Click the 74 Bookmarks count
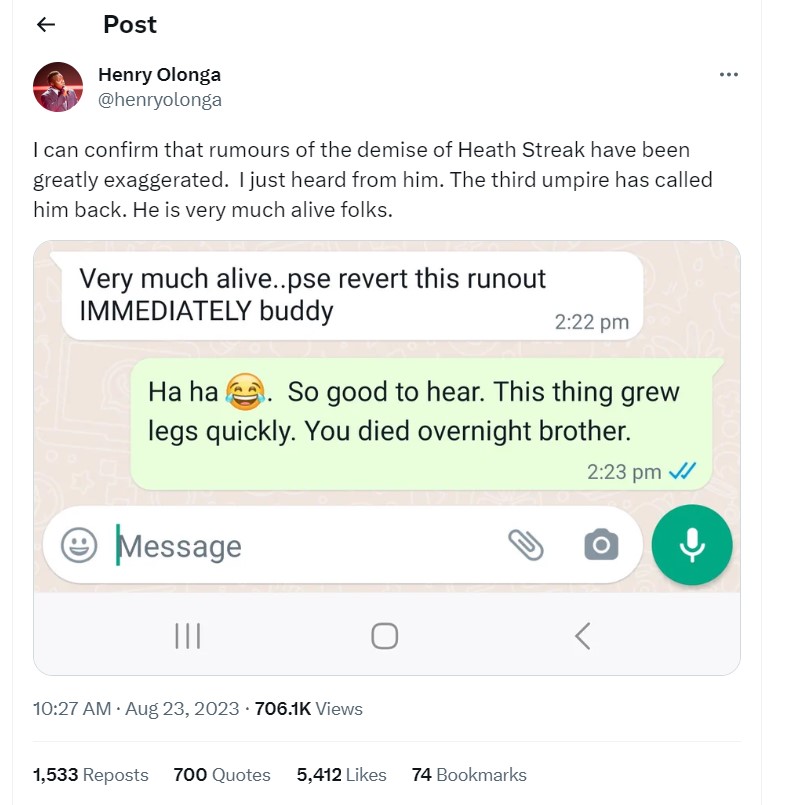 469,775
